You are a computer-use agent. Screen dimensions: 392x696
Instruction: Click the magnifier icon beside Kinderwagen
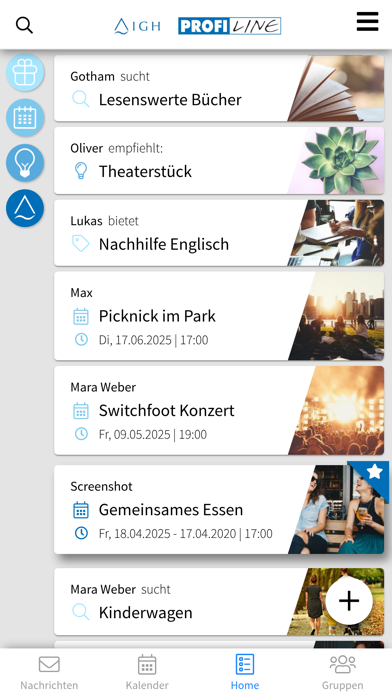tap(81, 613)
